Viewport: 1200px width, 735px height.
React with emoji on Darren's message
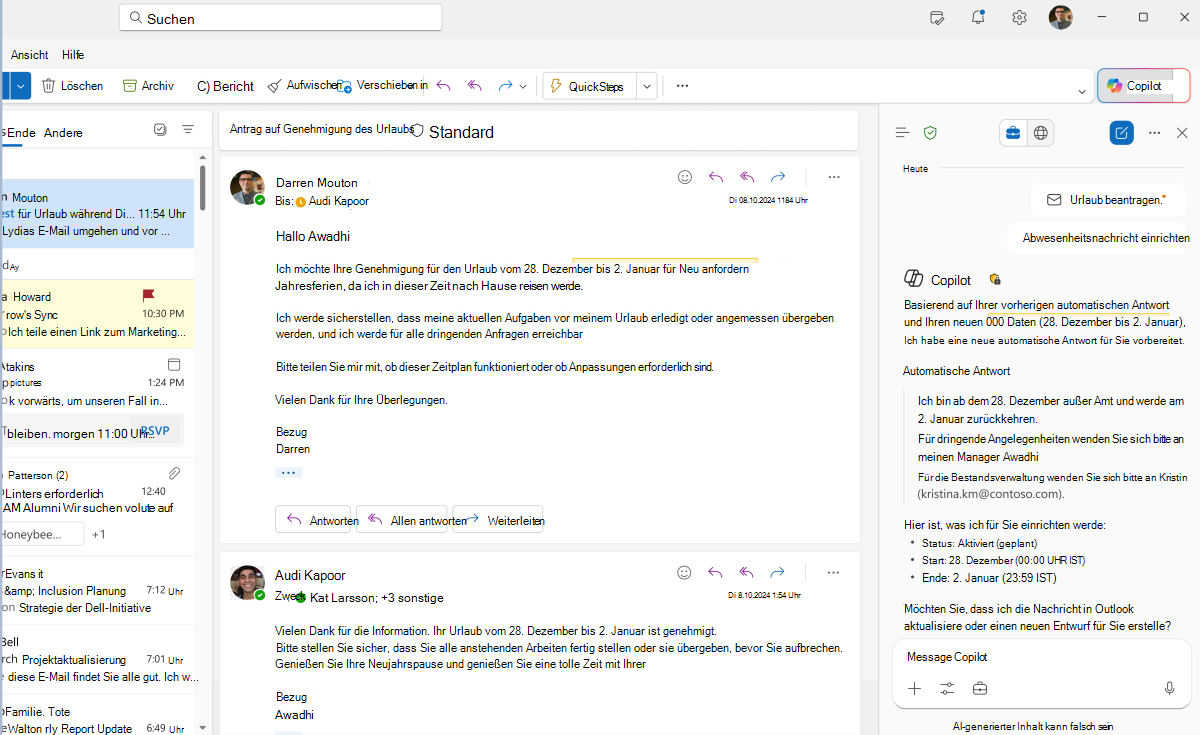tap(685, 177)
